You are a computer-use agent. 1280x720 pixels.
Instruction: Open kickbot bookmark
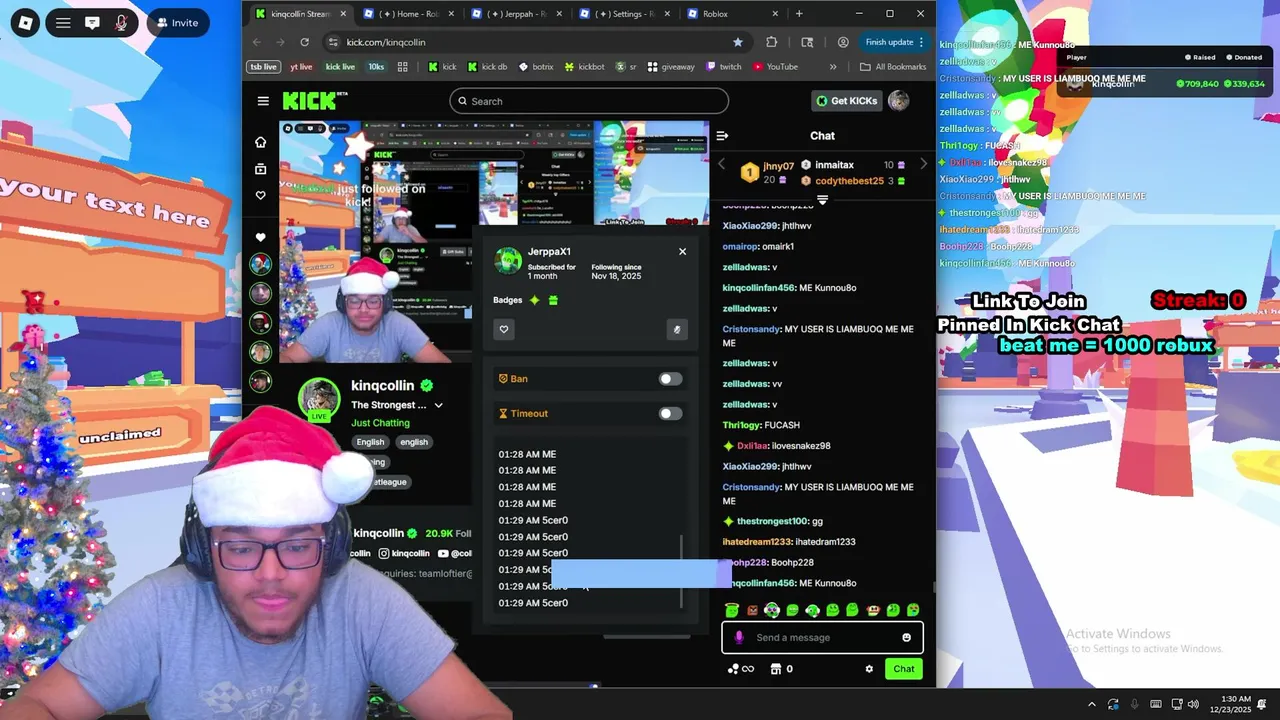click(585, 67)
